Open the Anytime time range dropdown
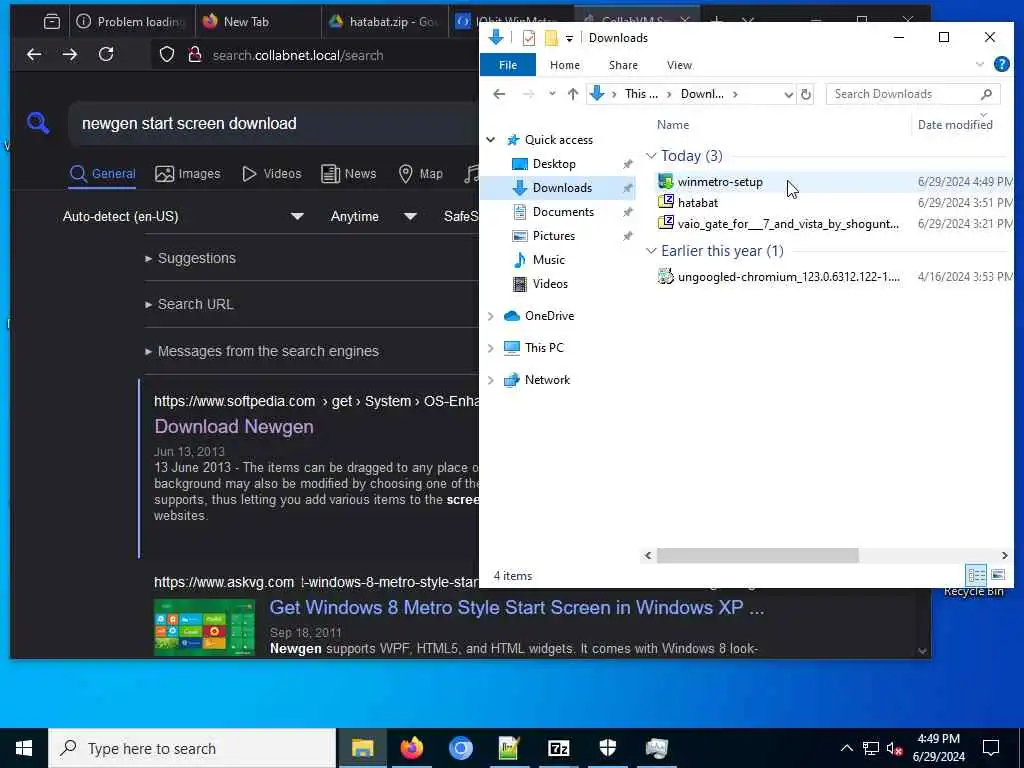Viewport: 1024px width, 768px height. 374,217
